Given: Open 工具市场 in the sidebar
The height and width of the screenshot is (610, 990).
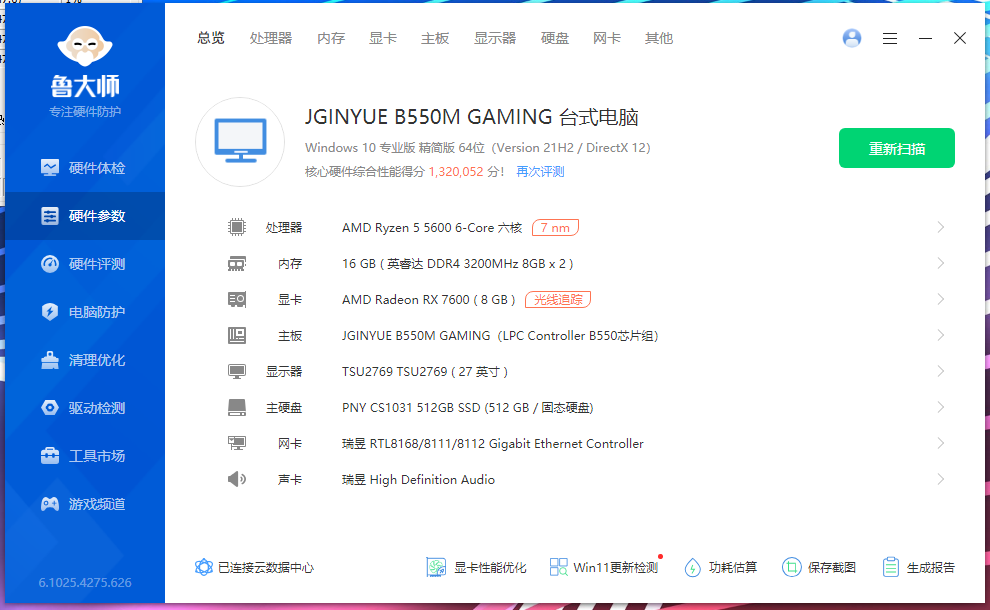Looking at the screenshot, I should pyautogui.click(x=85, y=456).
